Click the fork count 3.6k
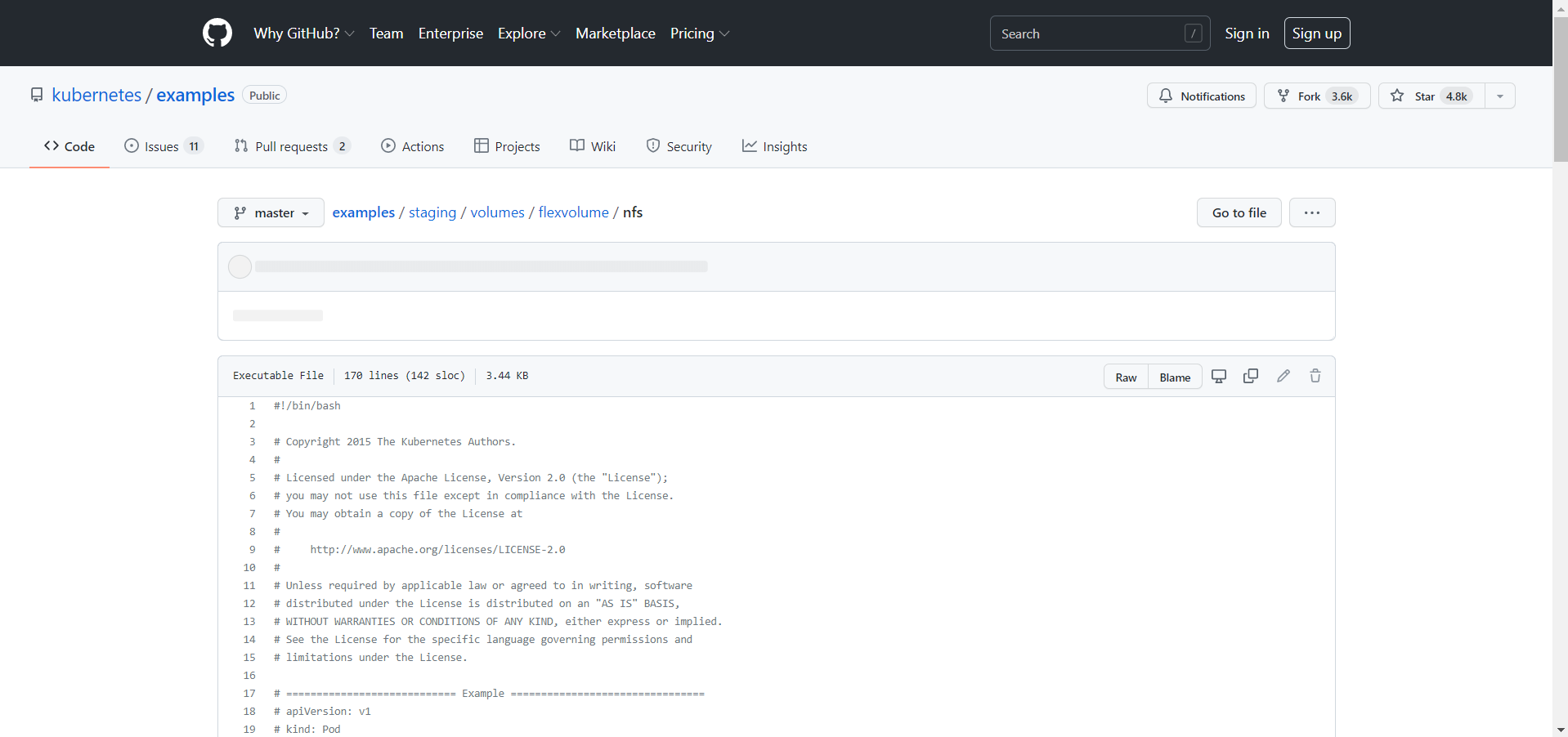The image size is (1568, 737). 1342,96
